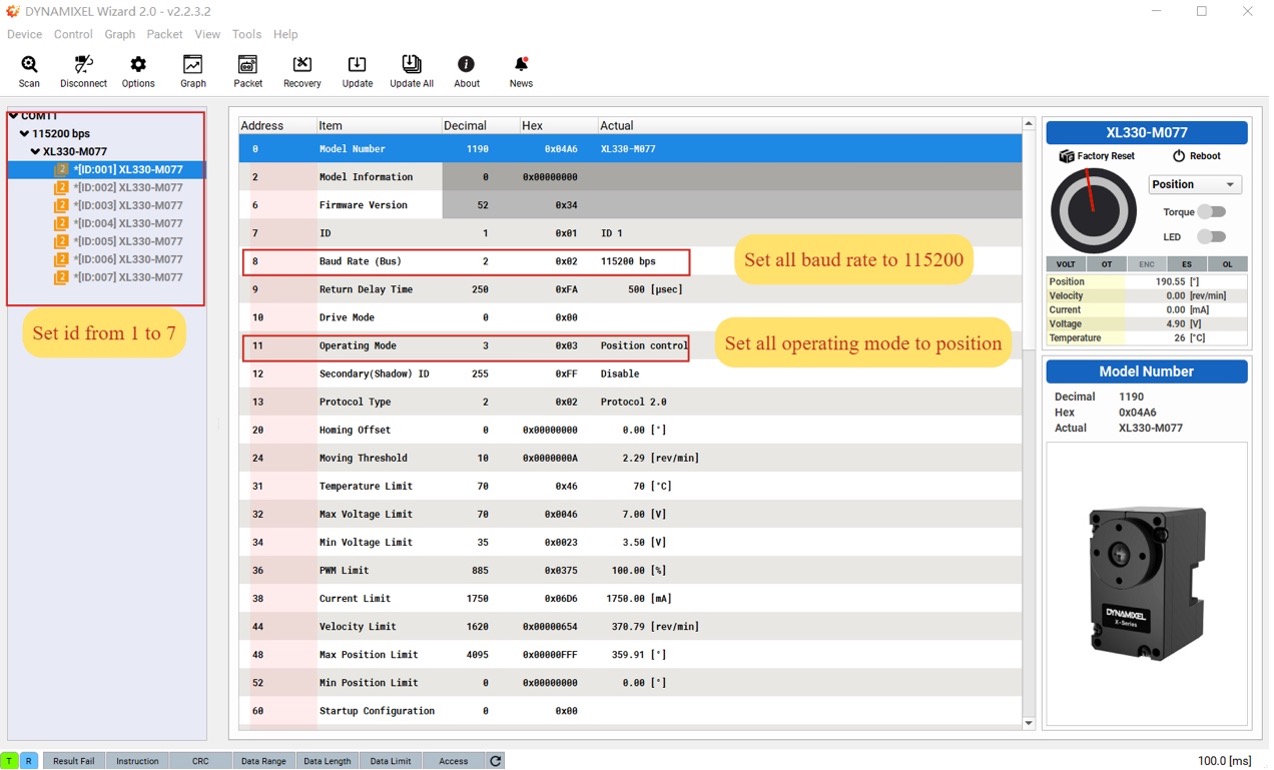
Task: Click the Data Length status button
Action: tap(327, 761)
